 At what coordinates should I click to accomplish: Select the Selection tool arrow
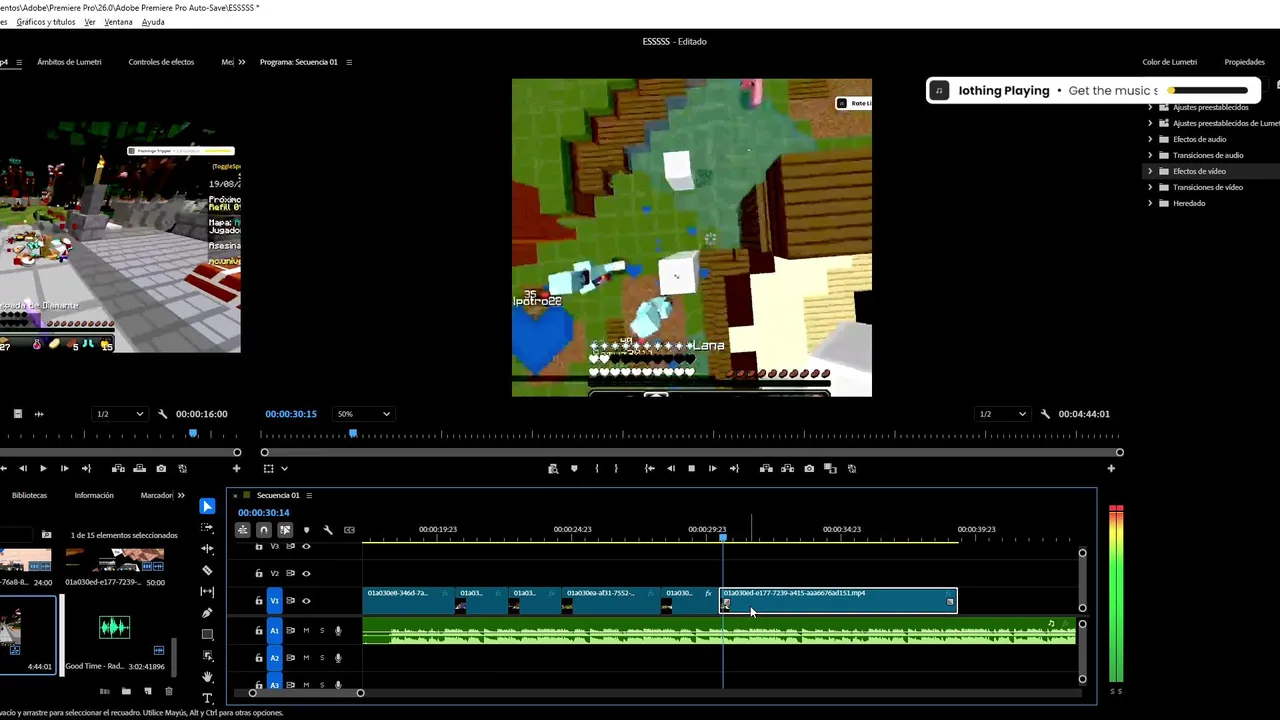(x=207, y=506)
